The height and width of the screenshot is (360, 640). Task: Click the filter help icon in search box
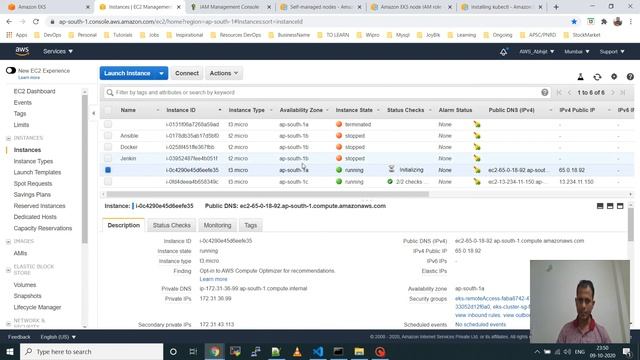pyautogui.click(x=544, y=92)
